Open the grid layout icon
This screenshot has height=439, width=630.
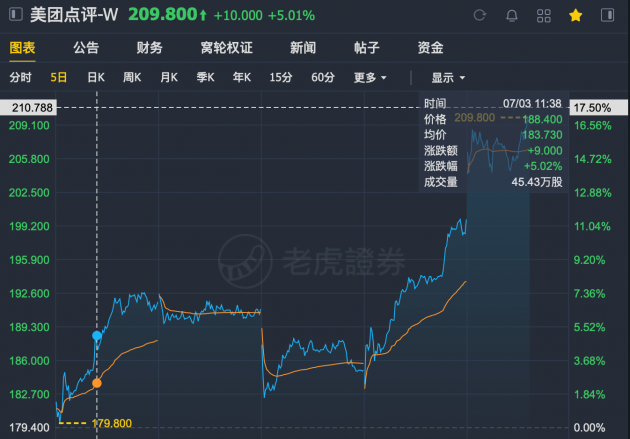click(544, 16)
